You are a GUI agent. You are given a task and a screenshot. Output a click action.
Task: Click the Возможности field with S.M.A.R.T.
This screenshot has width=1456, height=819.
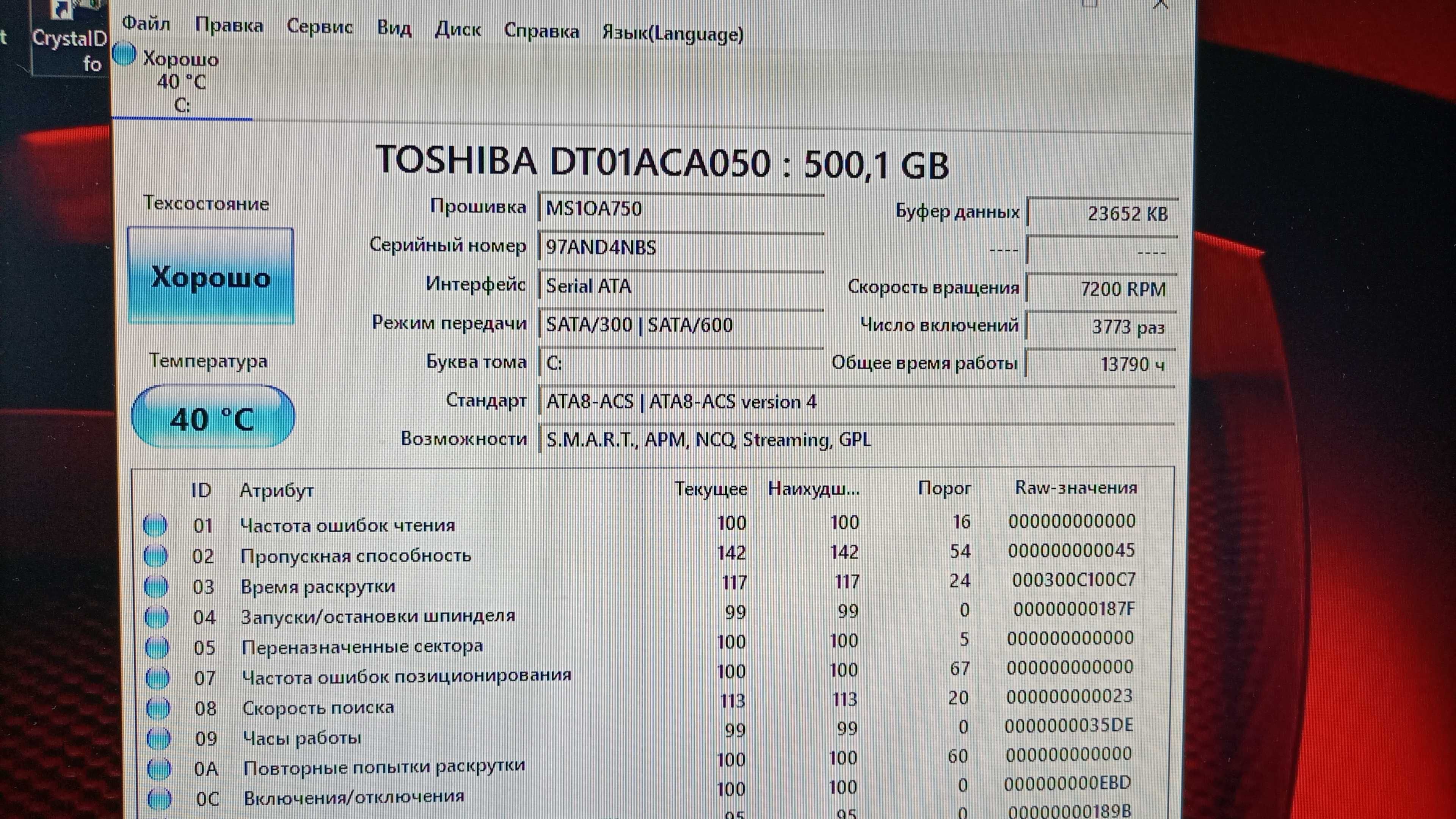[857, 439]
